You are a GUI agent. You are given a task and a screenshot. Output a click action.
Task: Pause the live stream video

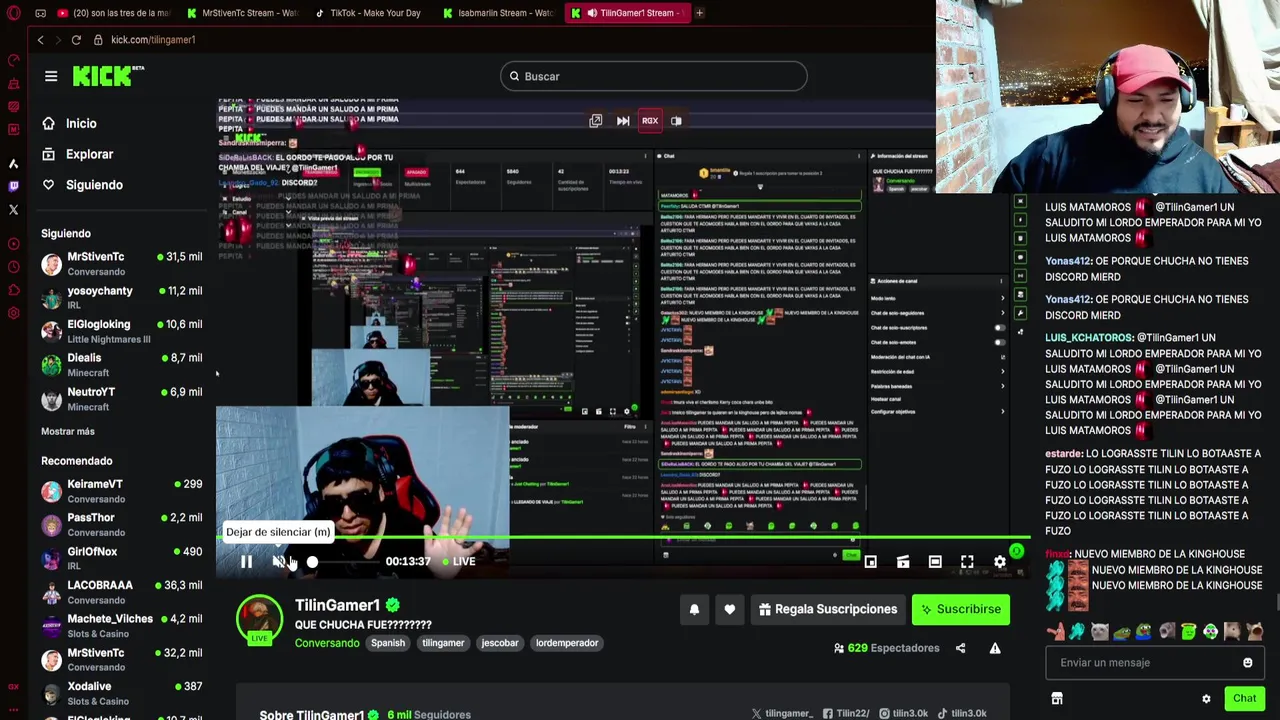point(246,561)
